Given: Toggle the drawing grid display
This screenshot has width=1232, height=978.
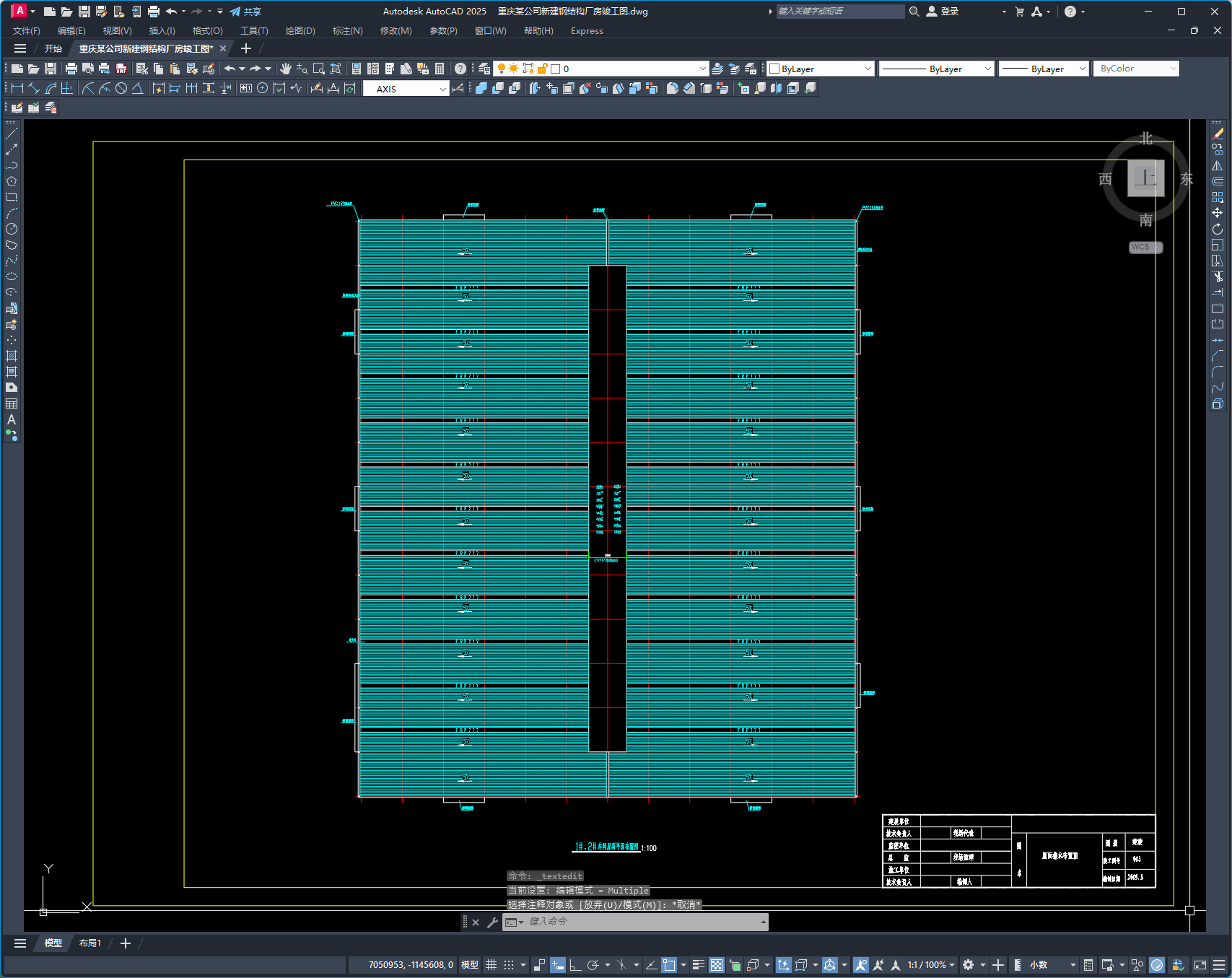Looking at the screenshot, I should (492, 965).
